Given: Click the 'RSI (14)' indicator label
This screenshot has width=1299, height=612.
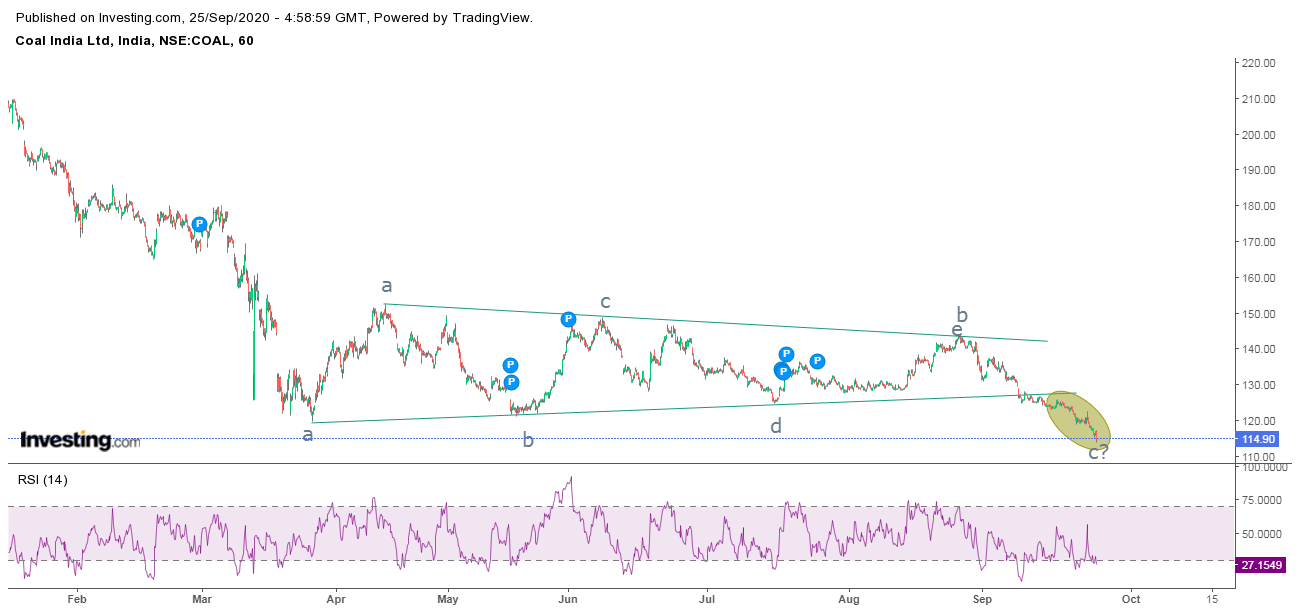Looking at the screenshot, I should pos(43,480).
